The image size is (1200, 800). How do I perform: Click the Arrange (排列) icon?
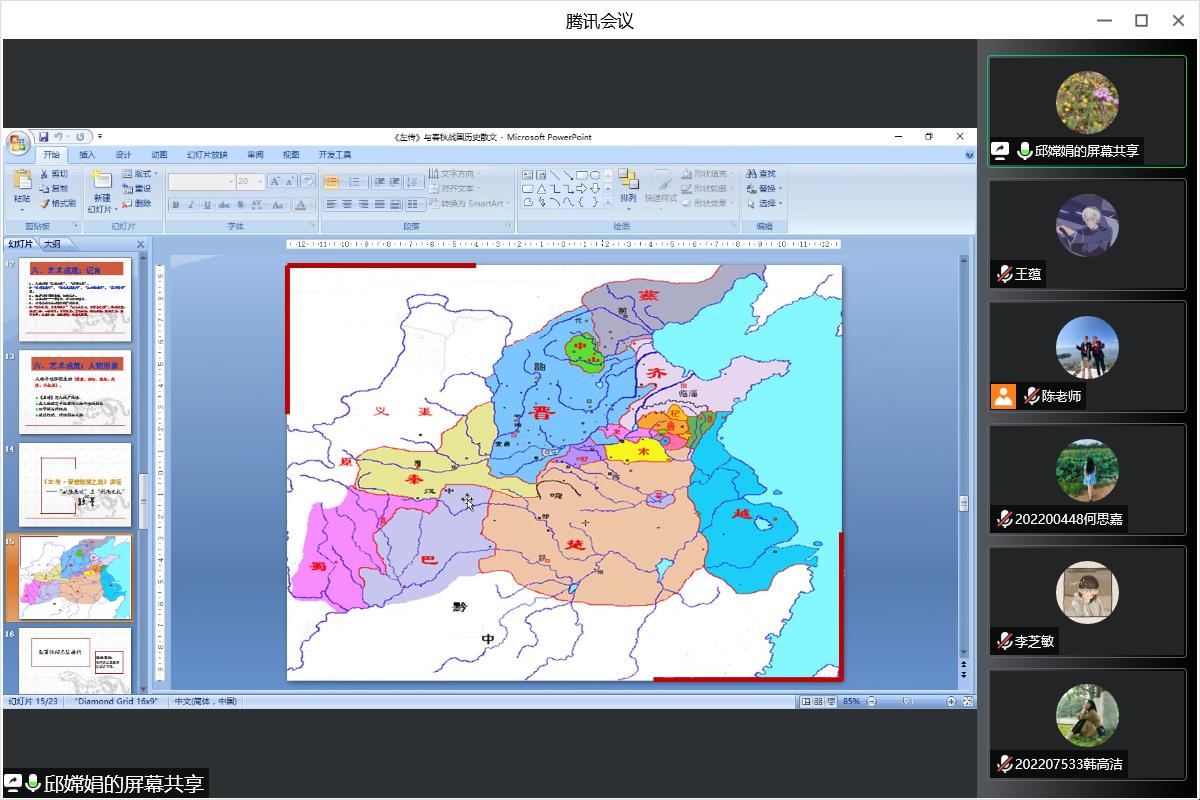click(x=628, y=186)
